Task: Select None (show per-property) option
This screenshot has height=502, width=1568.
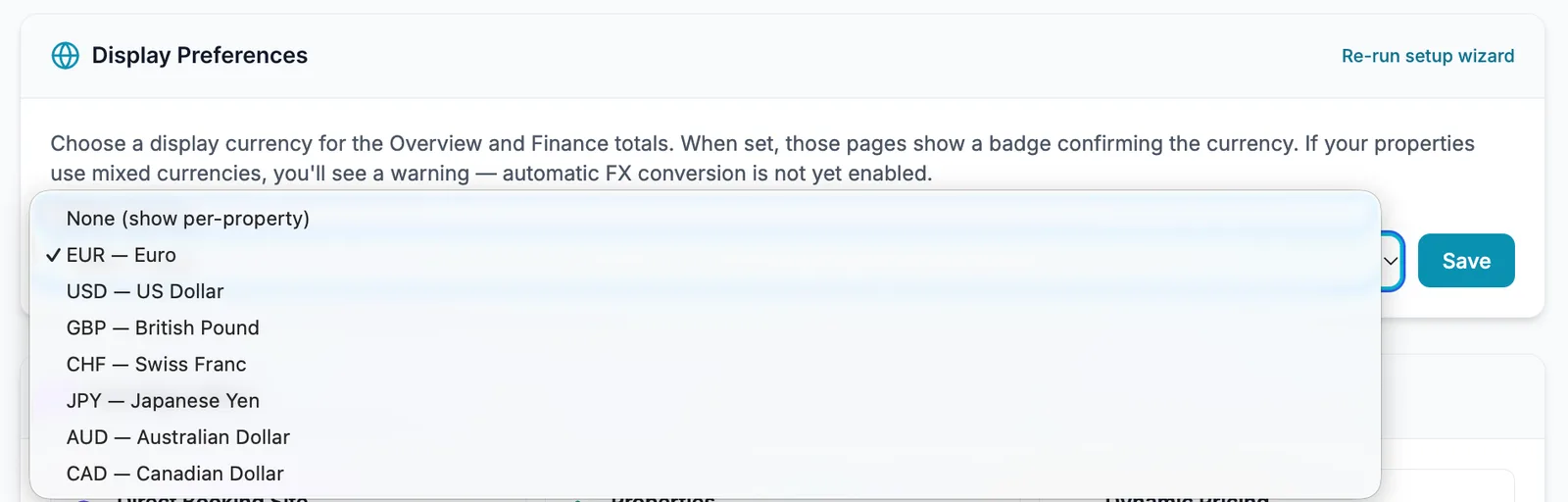Action: click(705, 219)
